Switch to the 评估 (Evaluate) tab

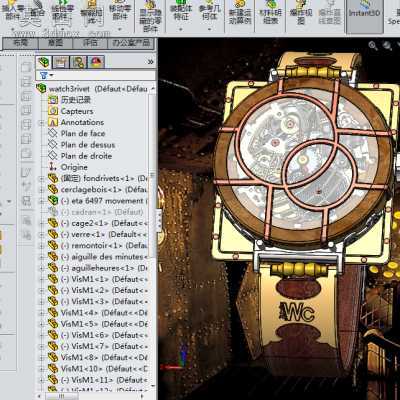click(90, 43)
